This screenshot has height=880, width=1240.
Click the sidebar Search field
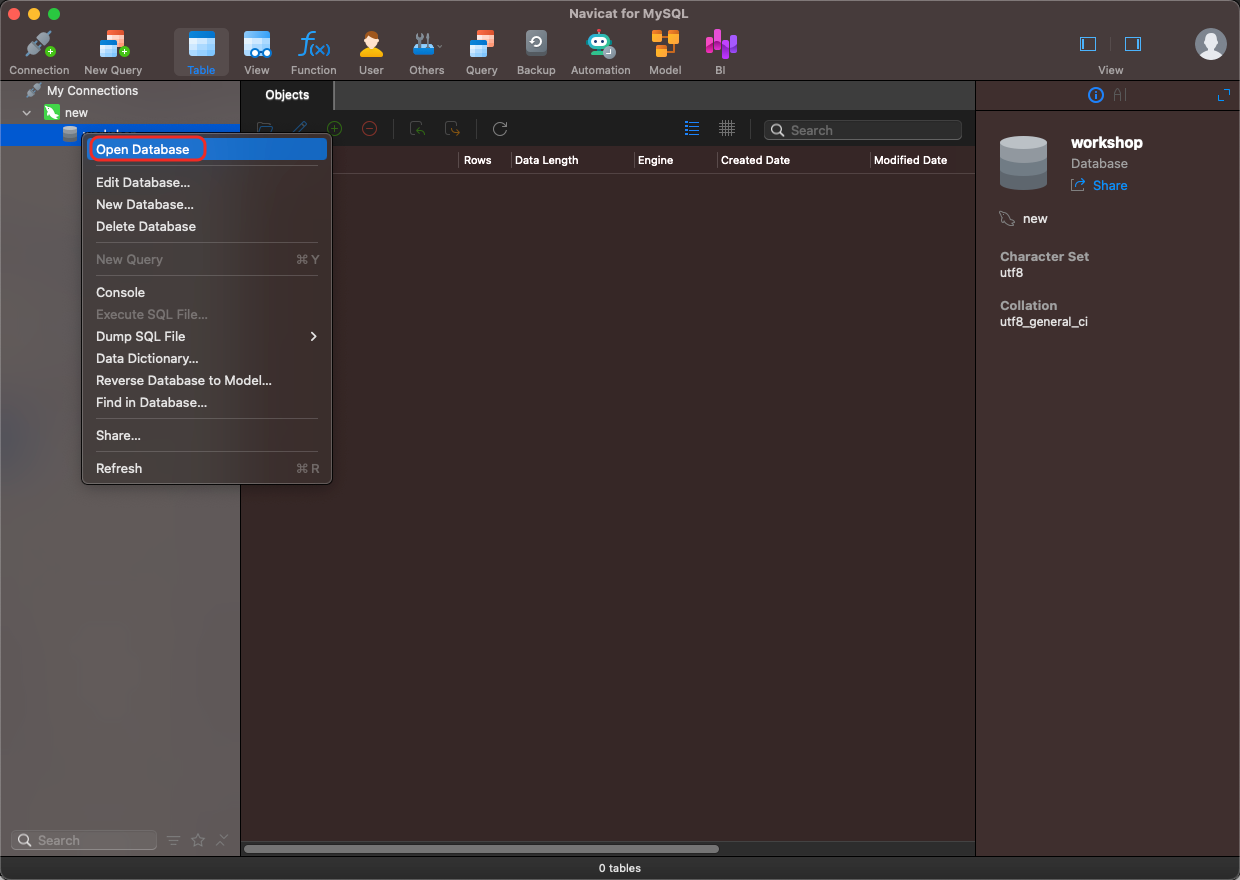pos(84,840)
